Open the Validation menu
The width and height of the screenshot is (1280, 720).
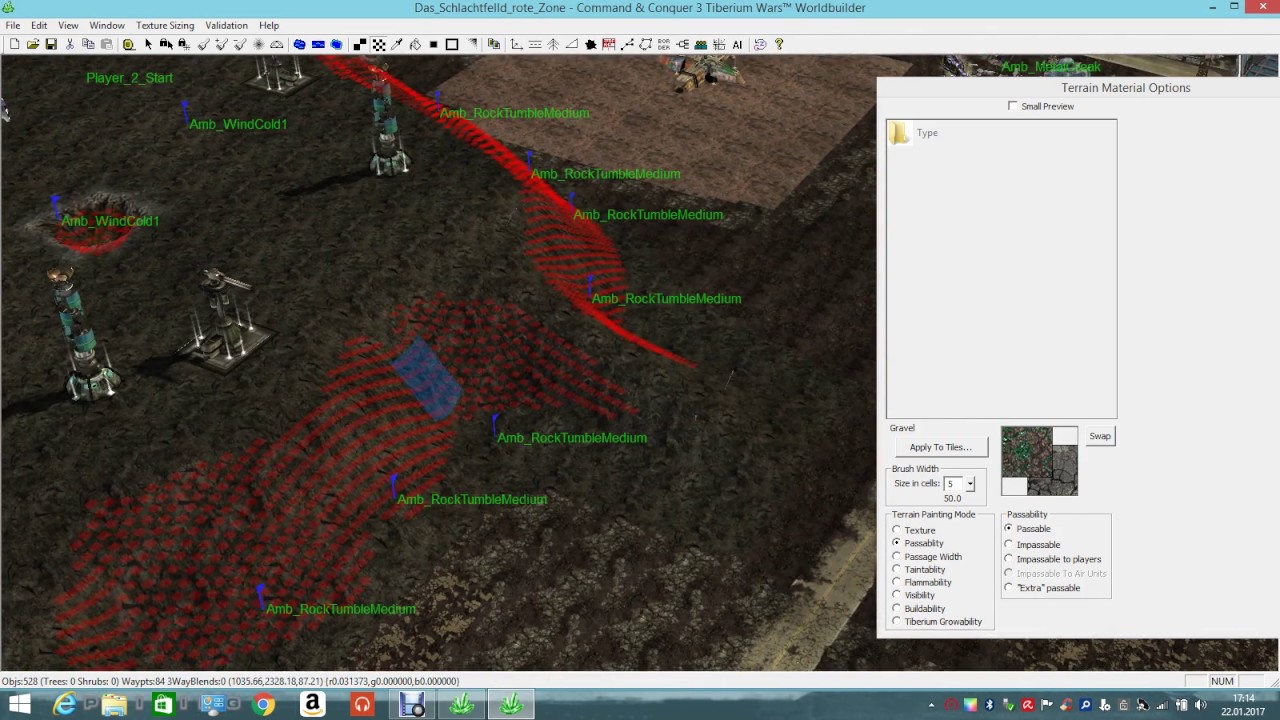click(226, 25)
